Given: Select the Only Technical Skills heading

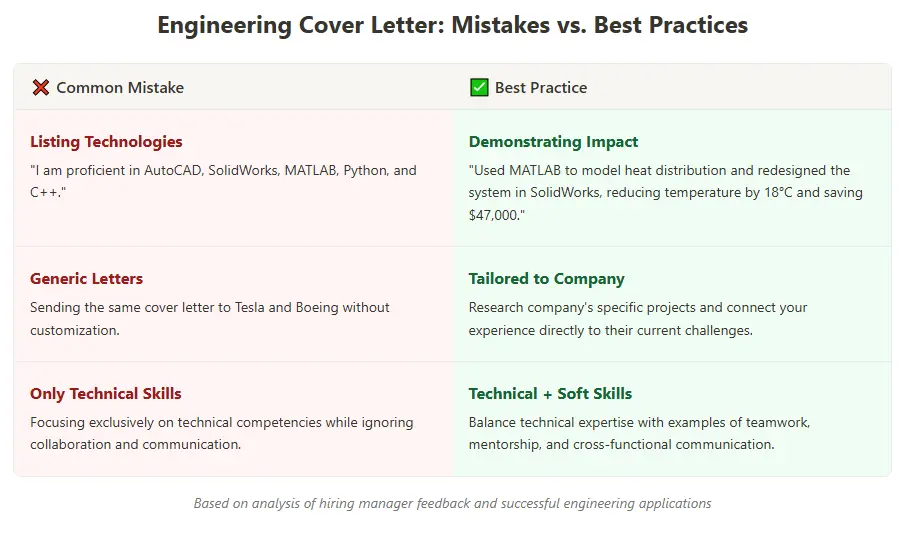Looking at the screenshot, I should pyautogui.click(x=106, y=393).
